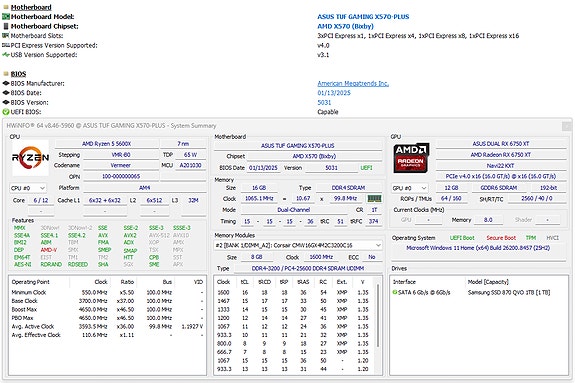Click the memory timings table scrollbar
Viewport: 575px width, 383px height.
click(378, 315)
